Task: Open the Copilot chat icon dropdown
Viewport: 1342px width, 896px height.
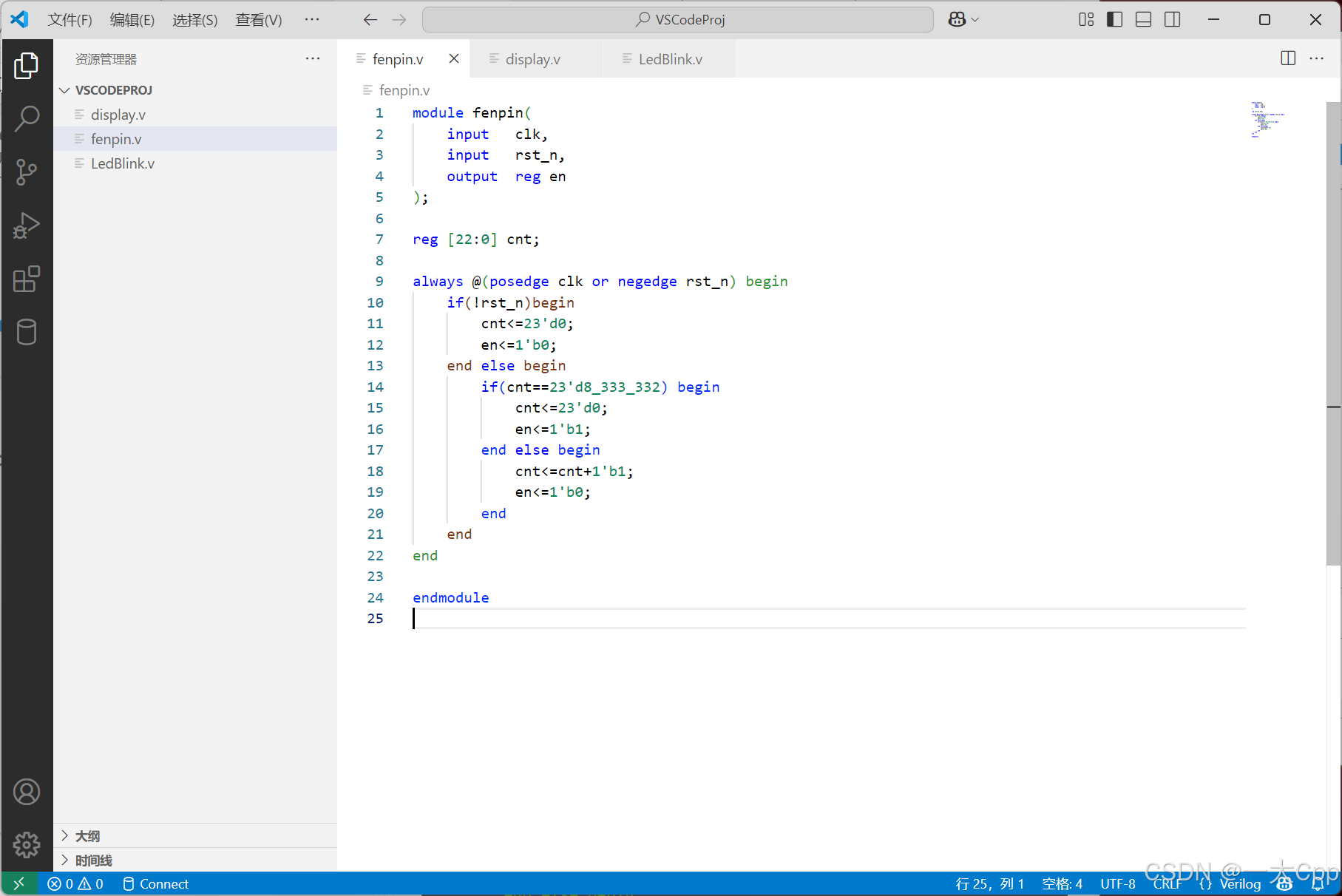Action: click(x=964, y=20)
